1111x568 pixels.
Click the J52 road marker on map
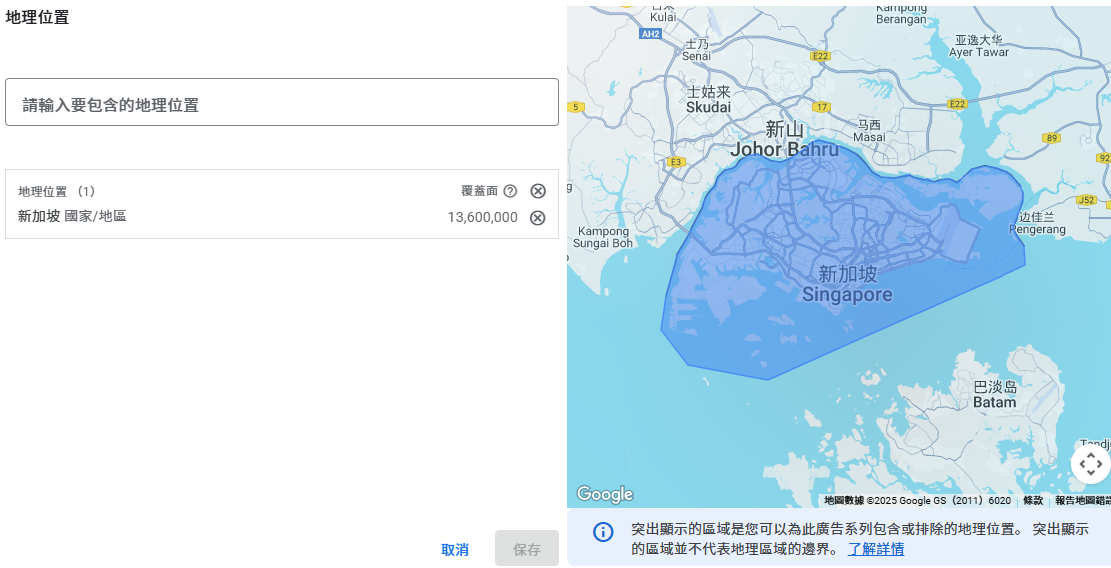tap(1086, 200)
